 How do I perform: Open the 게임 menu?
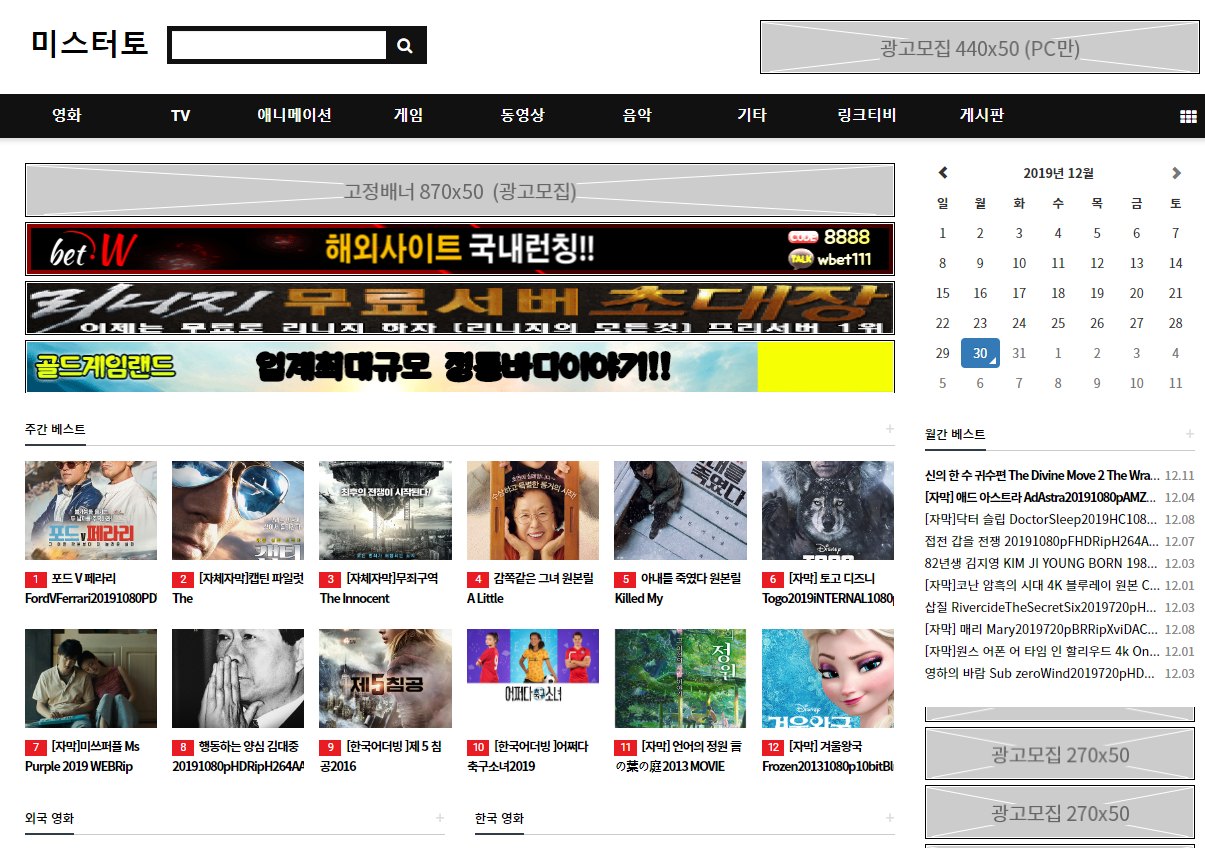408,115
